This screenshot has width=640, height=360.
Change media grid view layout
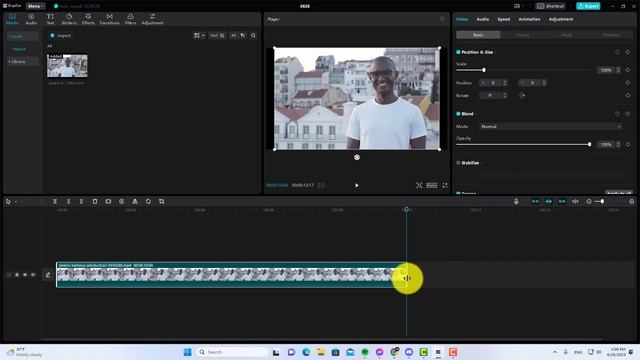click(199, 36)
